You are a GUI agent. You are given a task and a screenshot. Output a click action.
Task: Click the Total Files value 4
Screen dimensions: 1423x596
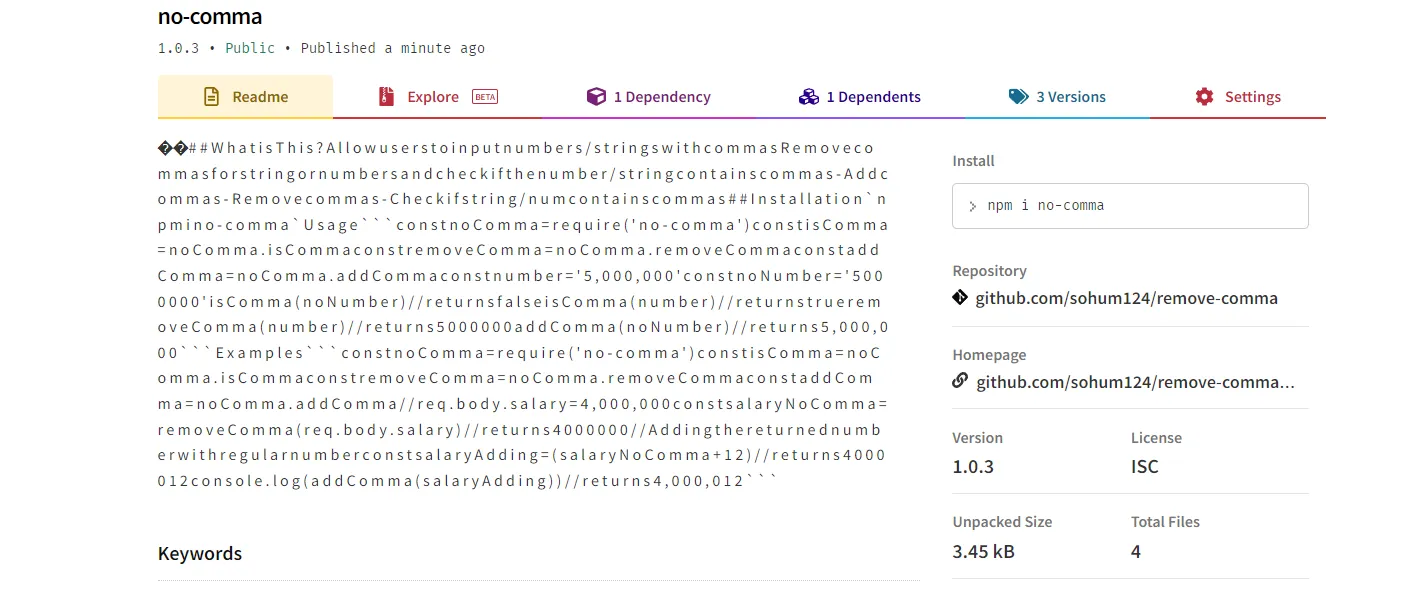[1136, 551]
